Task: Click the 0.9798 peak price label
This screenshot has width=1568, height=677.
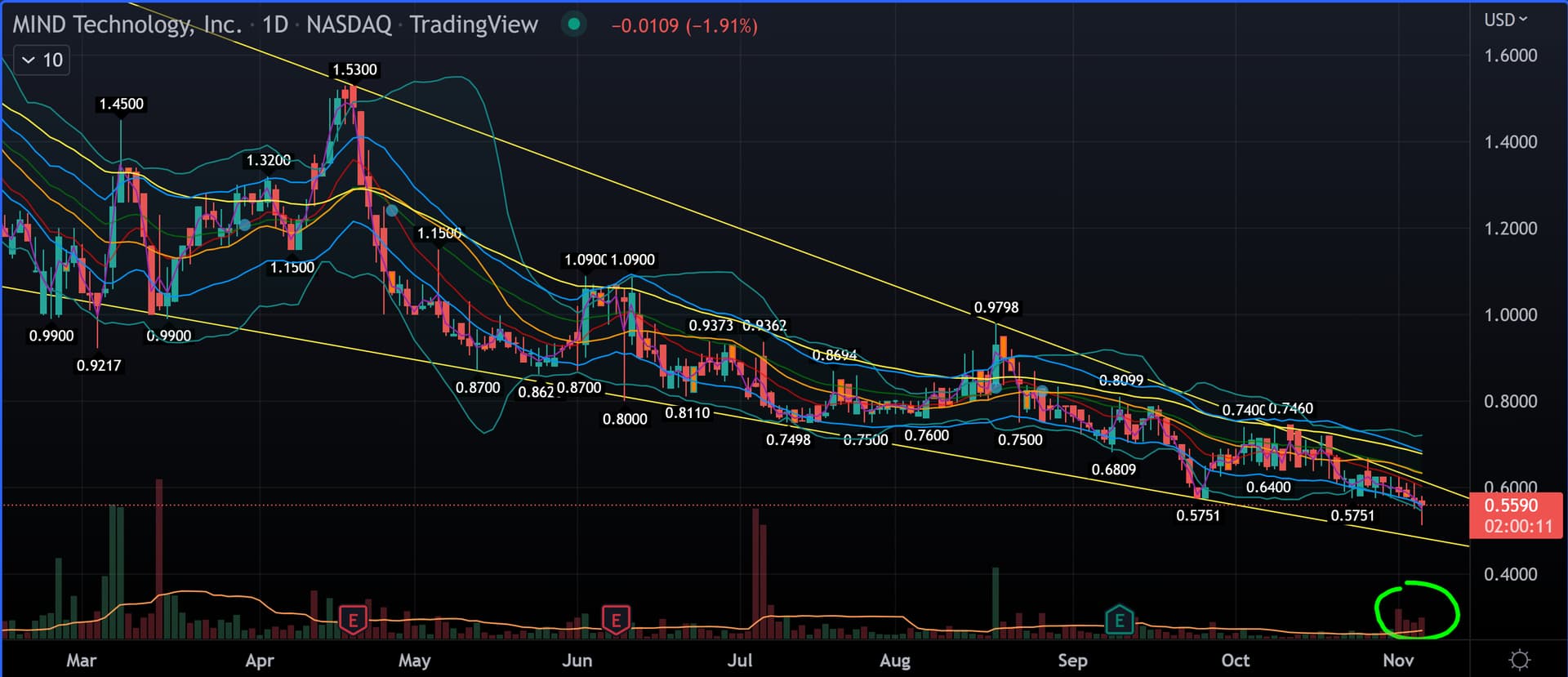Action: click(996, 308)
